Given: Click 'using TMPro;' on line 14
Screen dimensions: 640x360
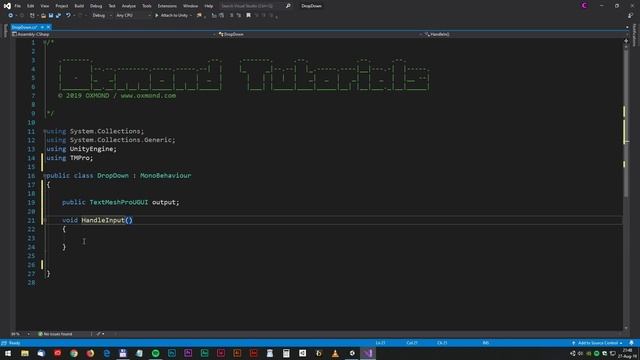Looking at the screenshot, I should tap(70, 158).
